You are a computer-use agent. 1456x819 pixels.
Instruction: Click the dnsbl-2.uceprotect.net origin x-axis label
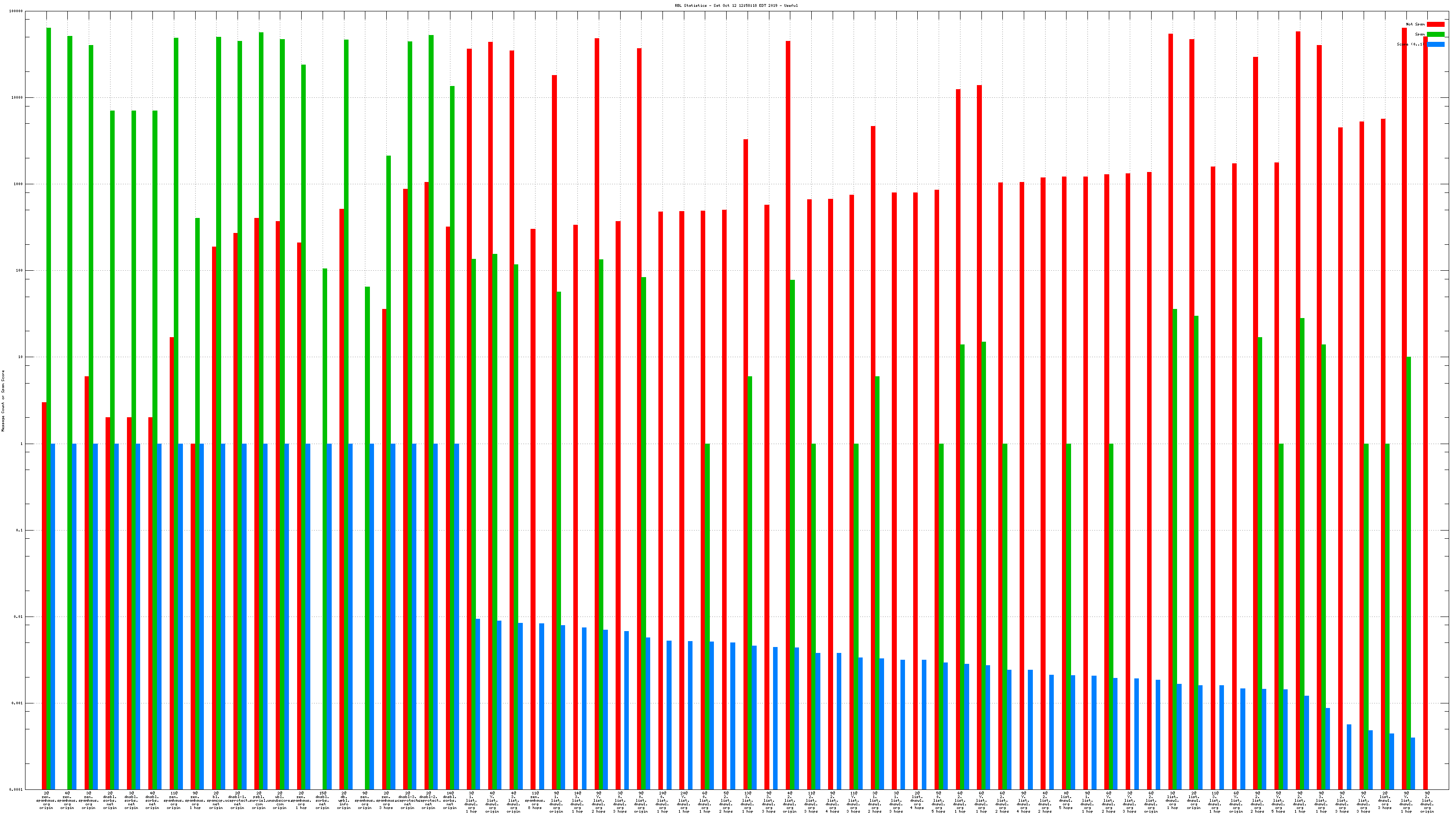click(x=429, y=800)
